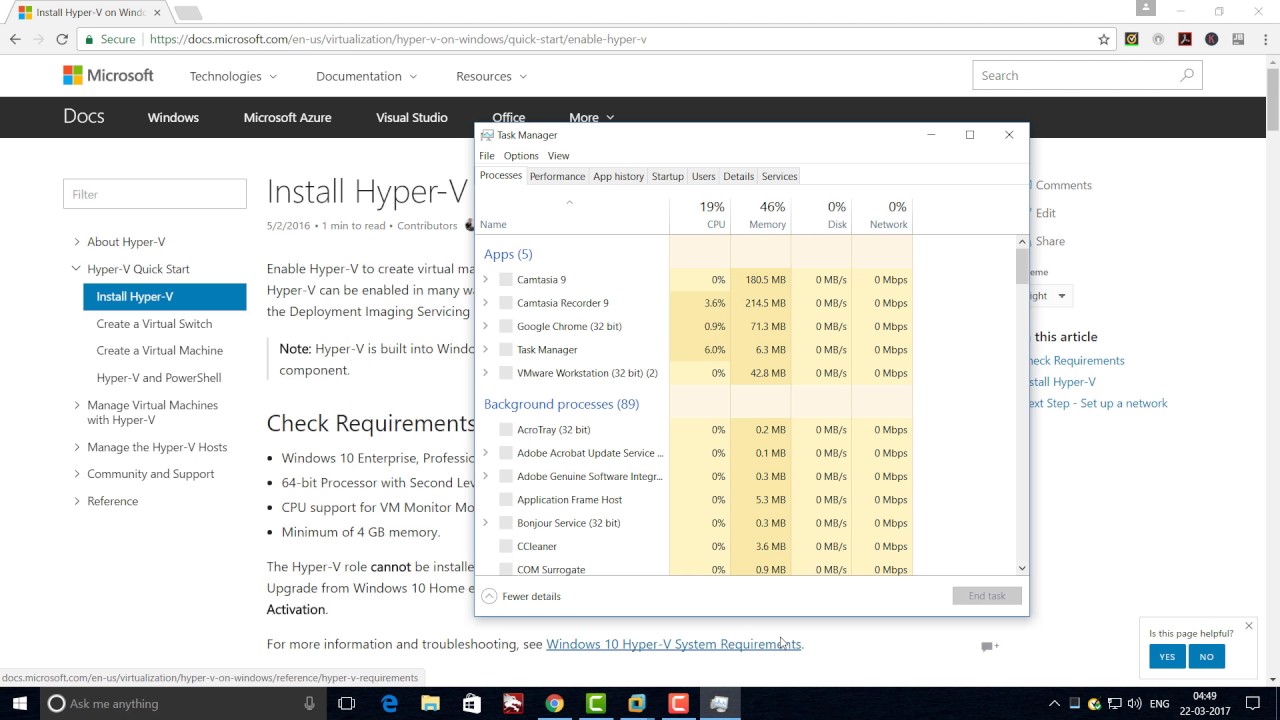The height and width of the screenshot is (720, 1280).
Task: Click YES on page helpful prompt
Action: [x=1167, y=657]
